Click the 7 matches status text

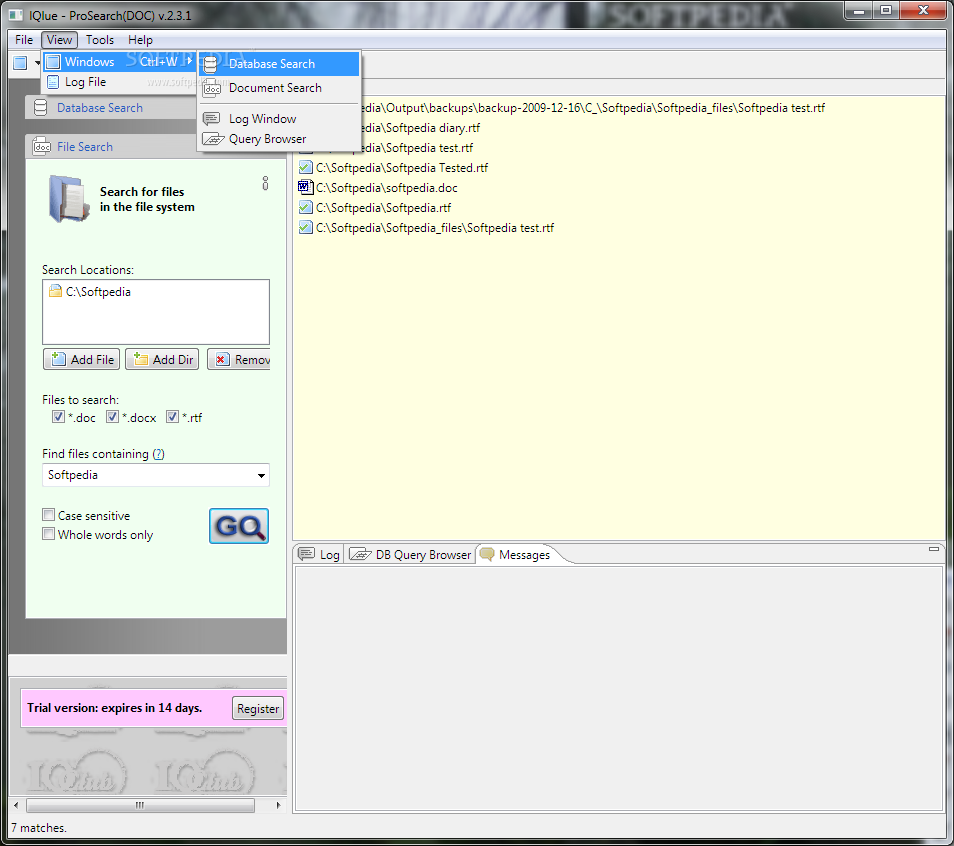tap(39, 828)
